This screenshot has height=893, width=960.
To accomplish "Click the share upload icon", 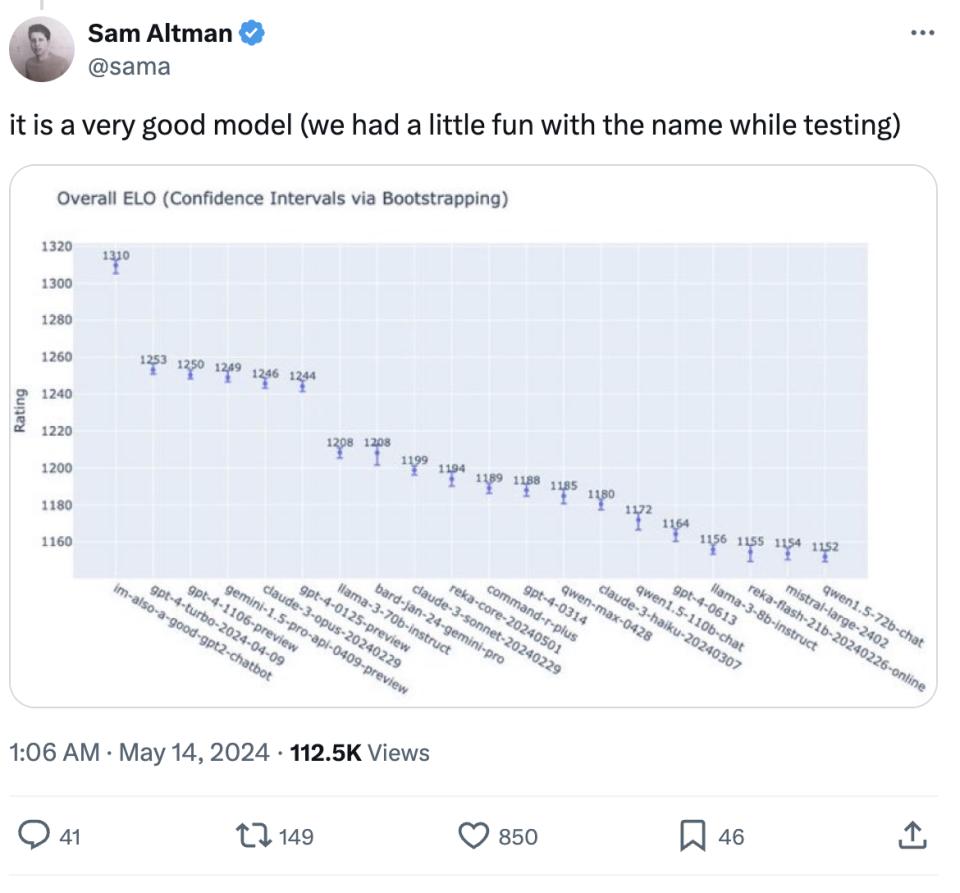I will point(911,836).
